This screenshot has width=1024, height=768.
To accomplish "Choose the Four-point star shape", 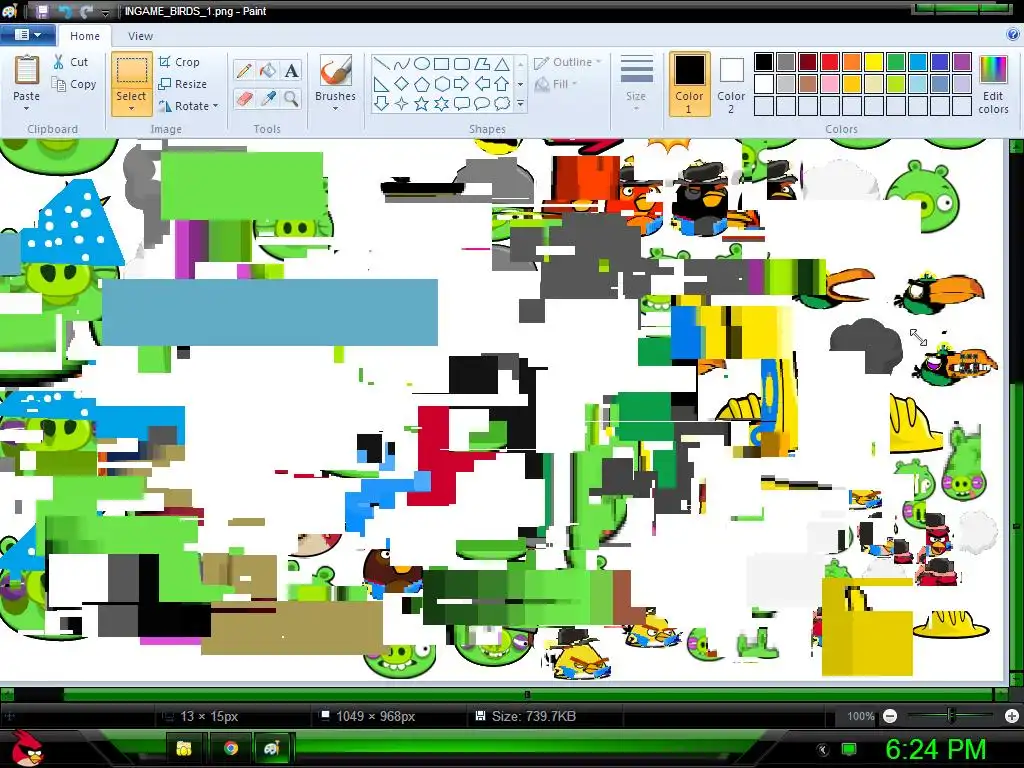I will 402,103.
